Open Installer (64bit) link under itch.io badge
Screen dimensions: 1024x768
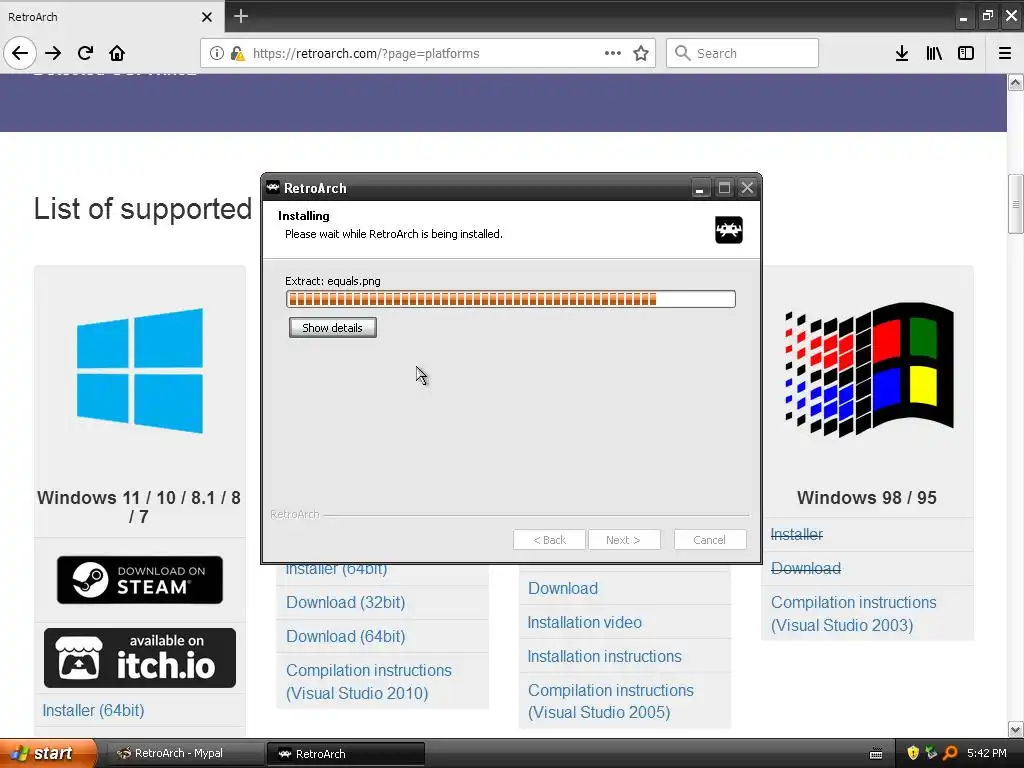click(93, 711)
